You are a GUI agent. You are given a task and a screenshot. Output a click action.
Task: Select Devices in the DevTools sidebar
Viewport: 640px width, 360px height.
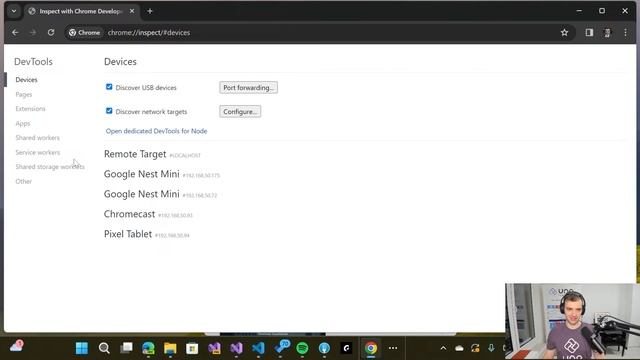27,80
